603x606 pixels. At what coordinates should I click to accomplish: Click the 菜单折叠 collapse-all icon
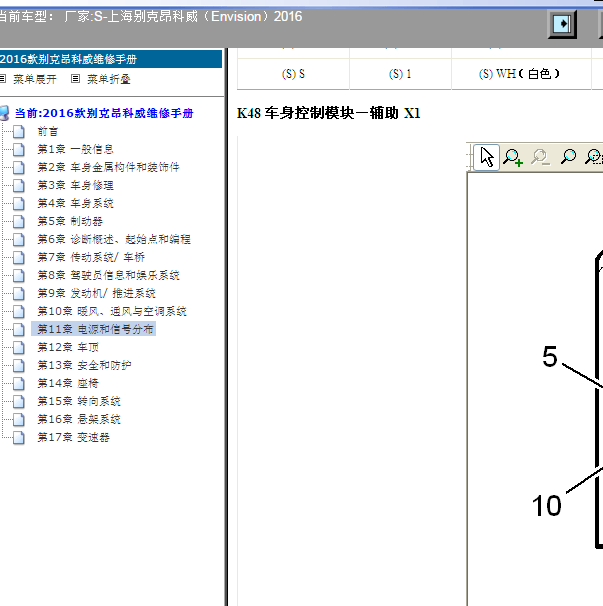(75, 79)
